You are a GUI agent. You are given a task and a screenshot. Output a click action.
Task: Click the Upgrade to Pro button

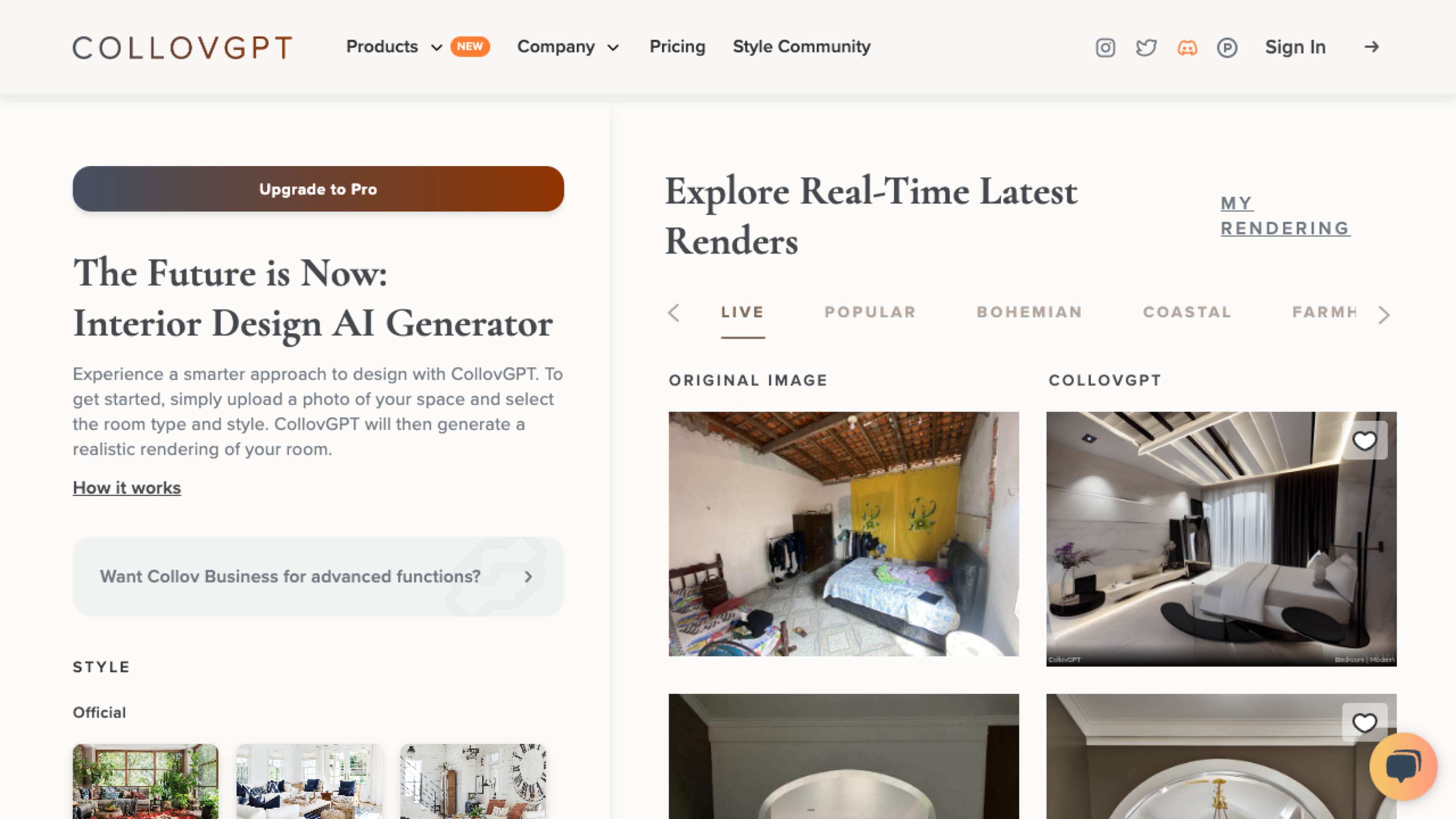pyautogui.click(x=318, y=189)
